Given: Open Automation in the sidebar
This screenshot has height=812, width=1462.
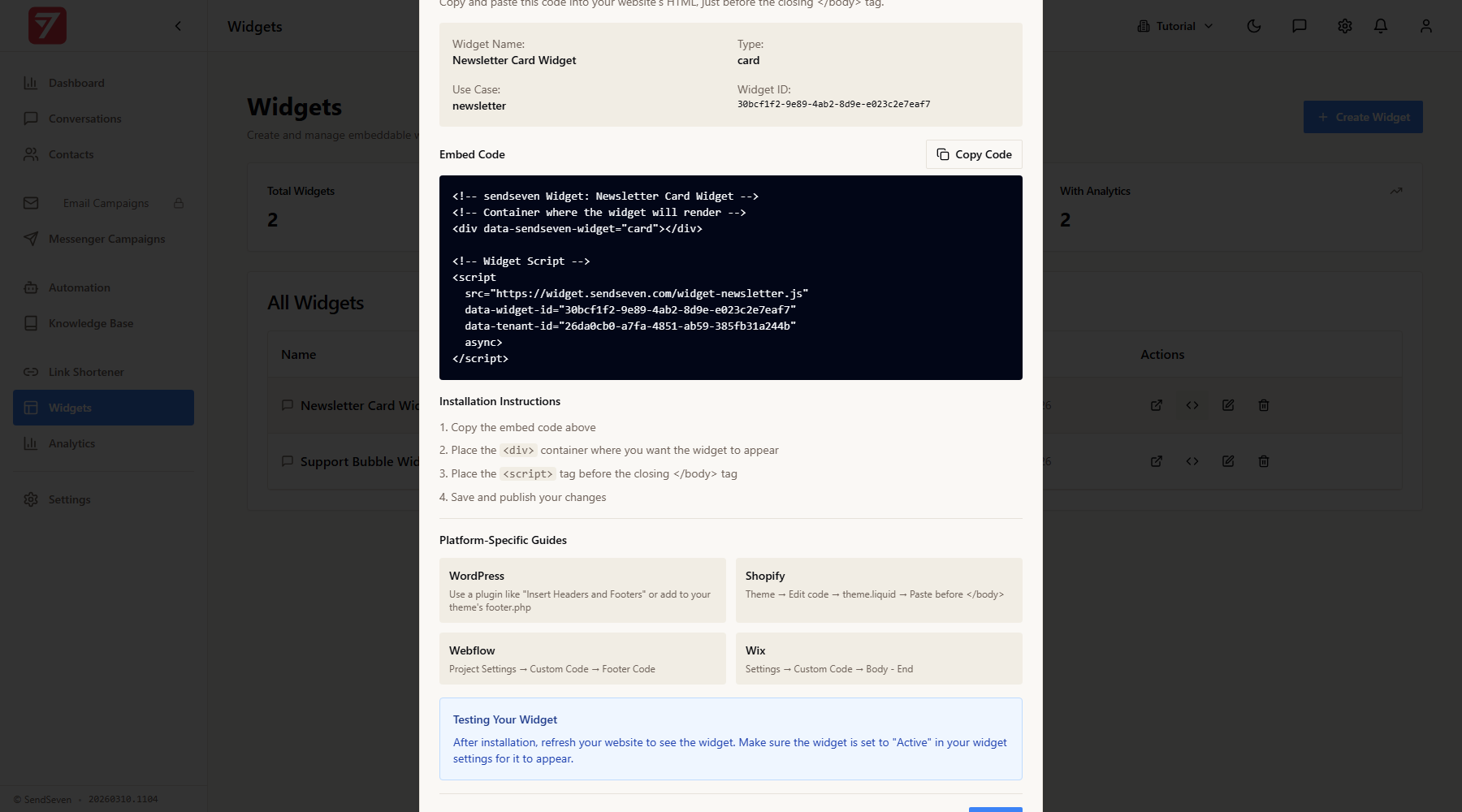Looking at the screenshot, I should tap(103, 287).
